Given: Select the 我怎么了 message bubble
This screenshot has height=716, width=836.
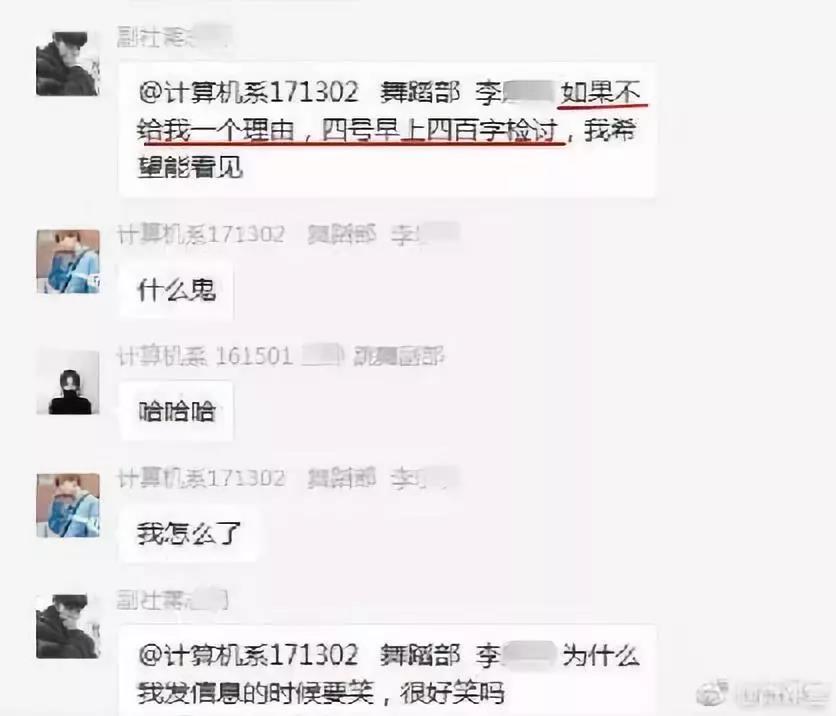Looking at the screenshot, I should pos(189,534).
